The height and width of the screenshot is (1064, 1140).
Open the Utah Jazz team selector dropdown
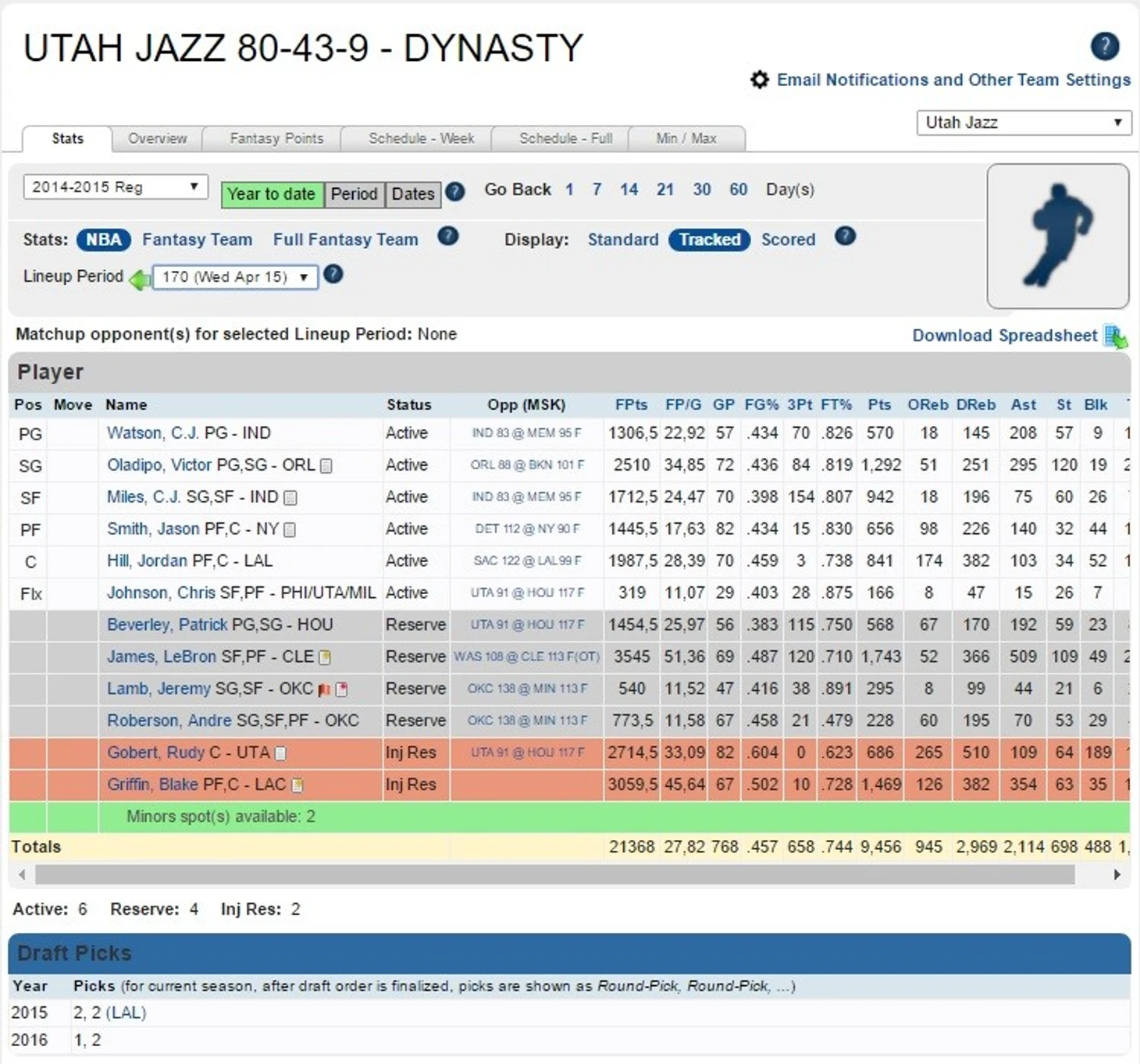coord(1023,123)
